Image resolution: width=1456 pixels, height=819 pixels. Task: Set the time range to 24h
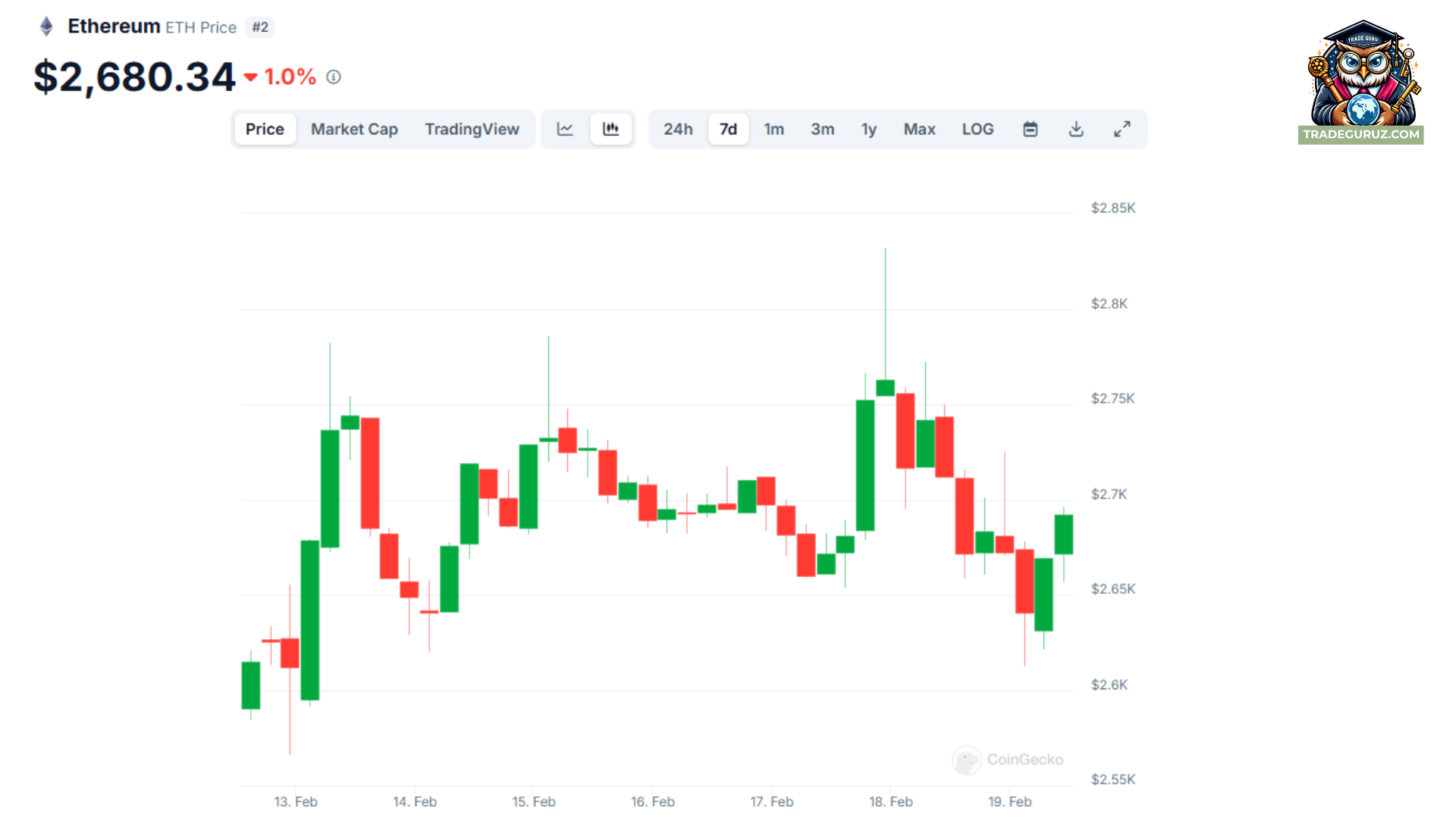pos(678,129)
